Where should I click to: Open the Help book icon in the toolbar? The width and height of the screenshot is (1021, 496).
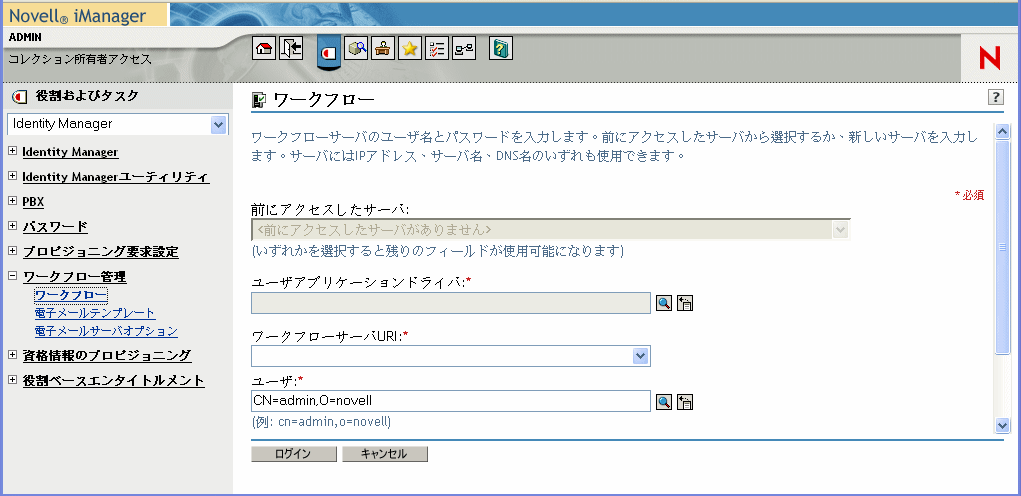click(501, 49)
